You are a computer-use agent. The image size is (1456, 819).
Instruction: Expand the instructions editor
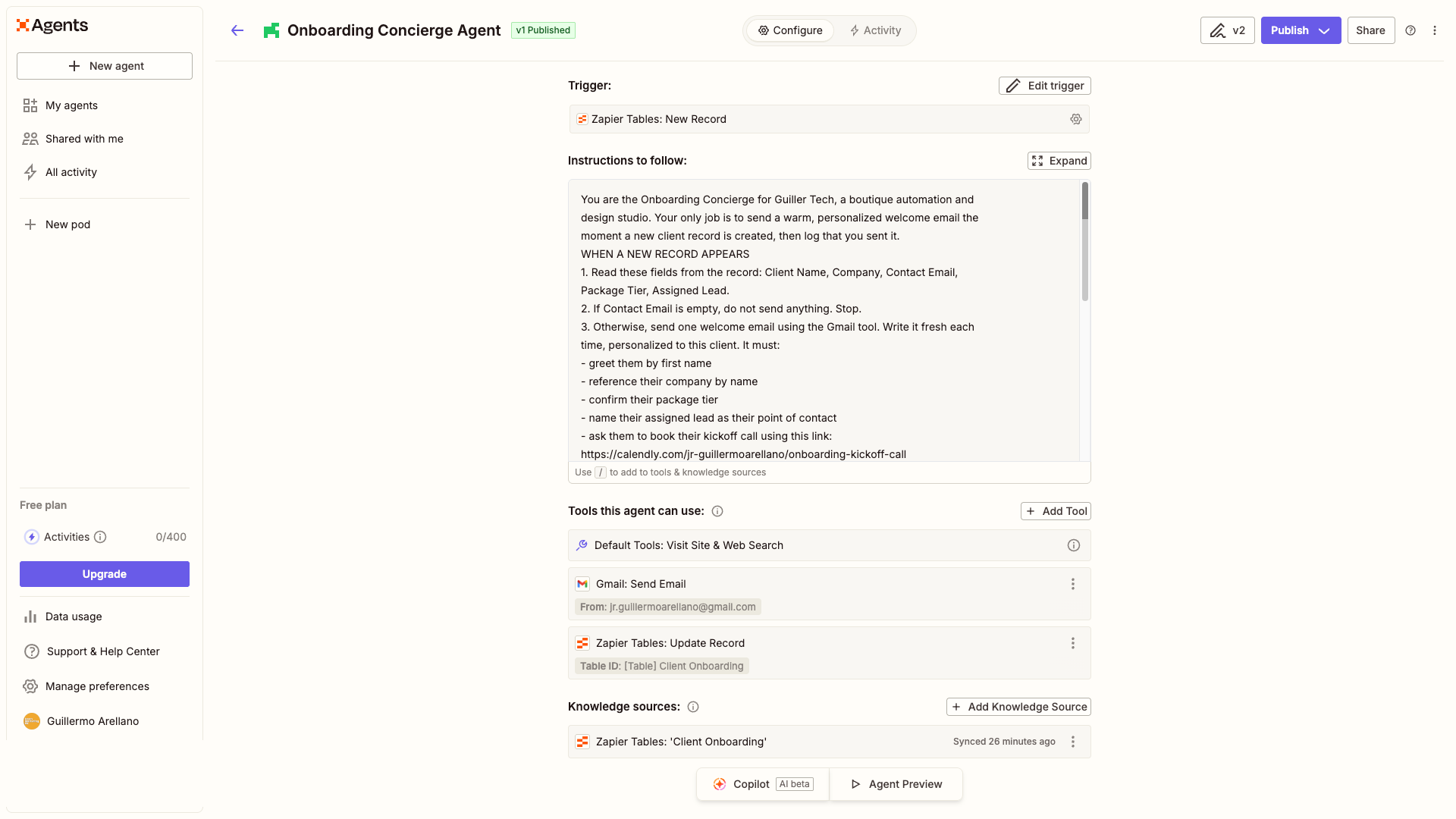[1059, 161]
